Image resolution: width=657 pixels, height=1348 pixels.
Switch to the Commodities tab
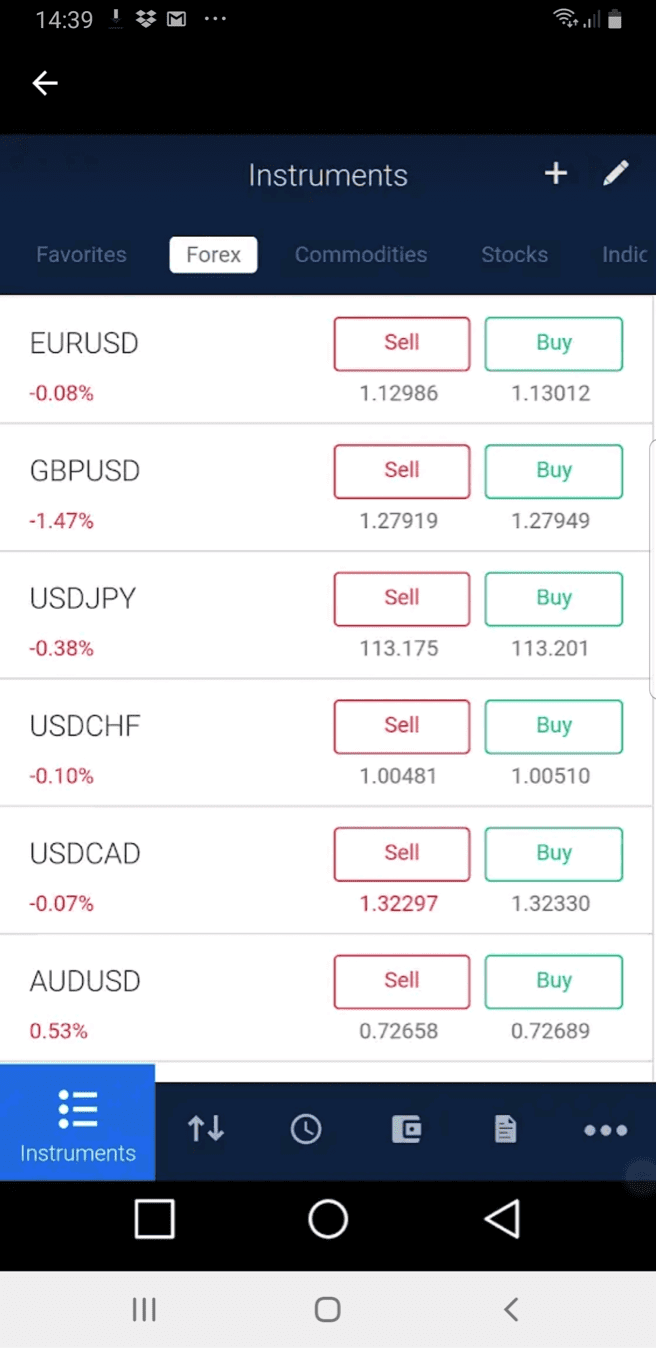(x=361, y=255)
